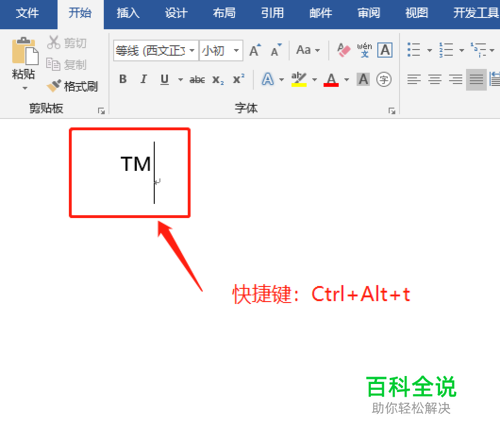Apply multilevel list icon
This screenshot has width=500, height=447.
pyautogui.click(x=478, y=50)
